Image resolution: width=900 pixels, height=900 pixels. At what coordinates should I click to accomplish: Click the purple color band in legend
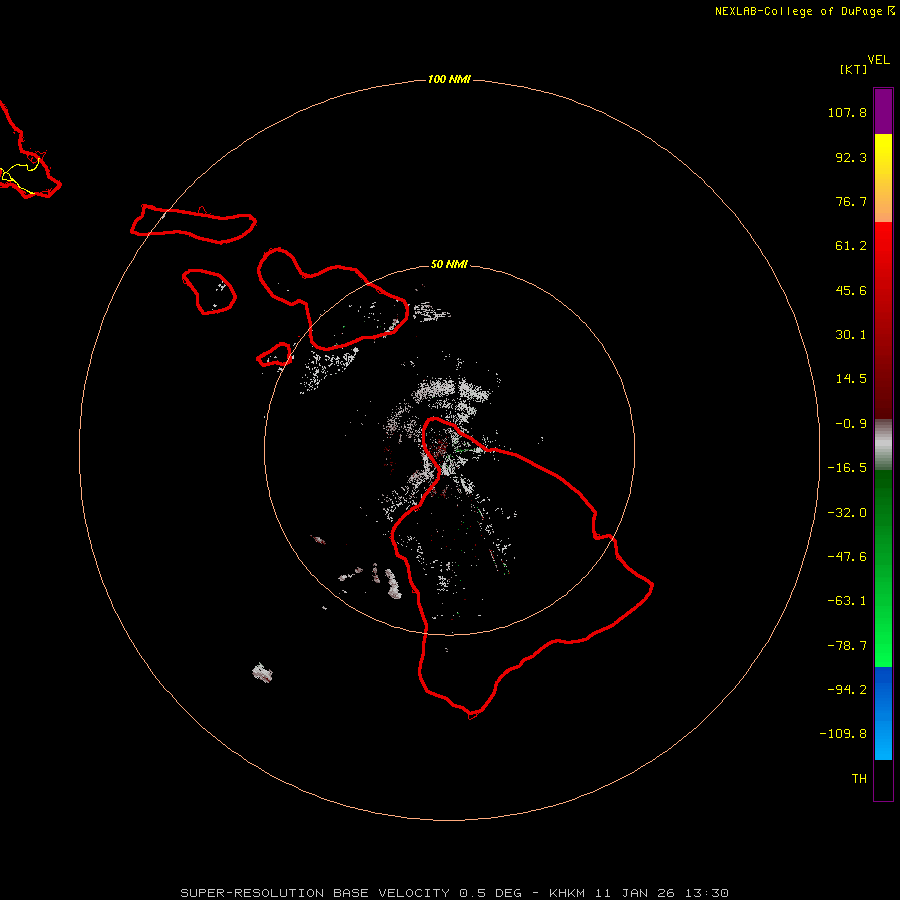[x=883, y=111]
